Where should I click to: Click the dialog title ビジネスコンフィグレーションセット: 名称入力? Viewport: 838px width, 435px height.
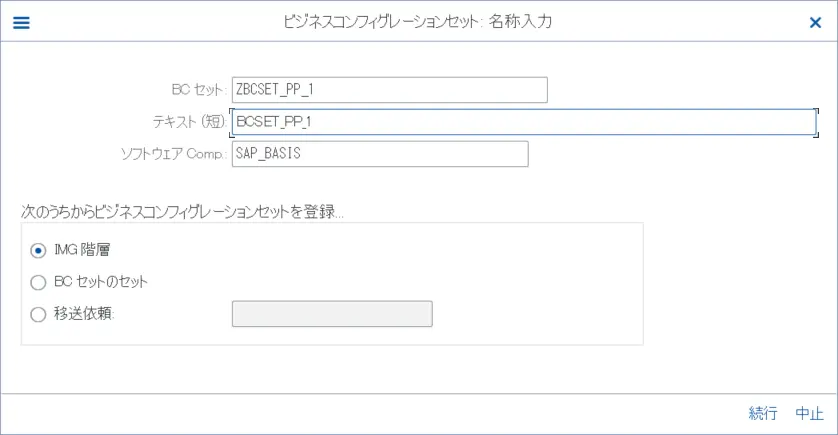[417, 22]
